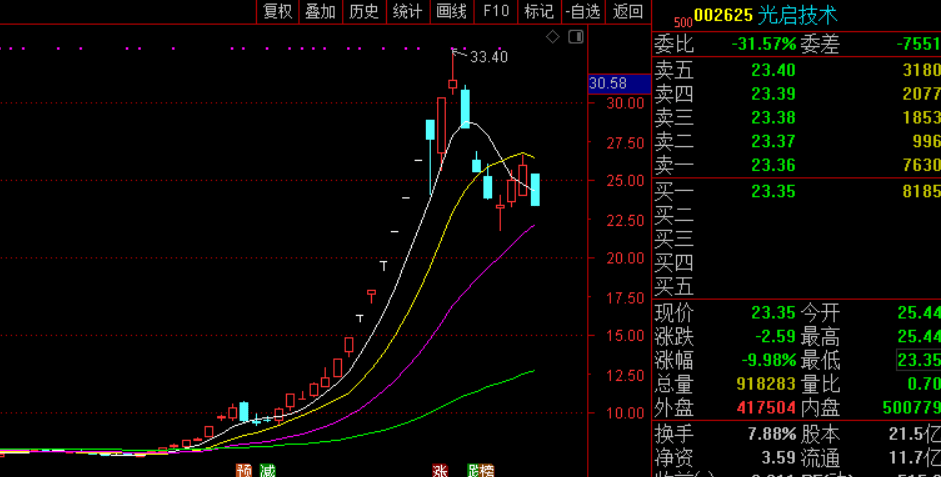Open the 标记 mark menu
This screenshot has height=477, width=941.
coord(539,12)
